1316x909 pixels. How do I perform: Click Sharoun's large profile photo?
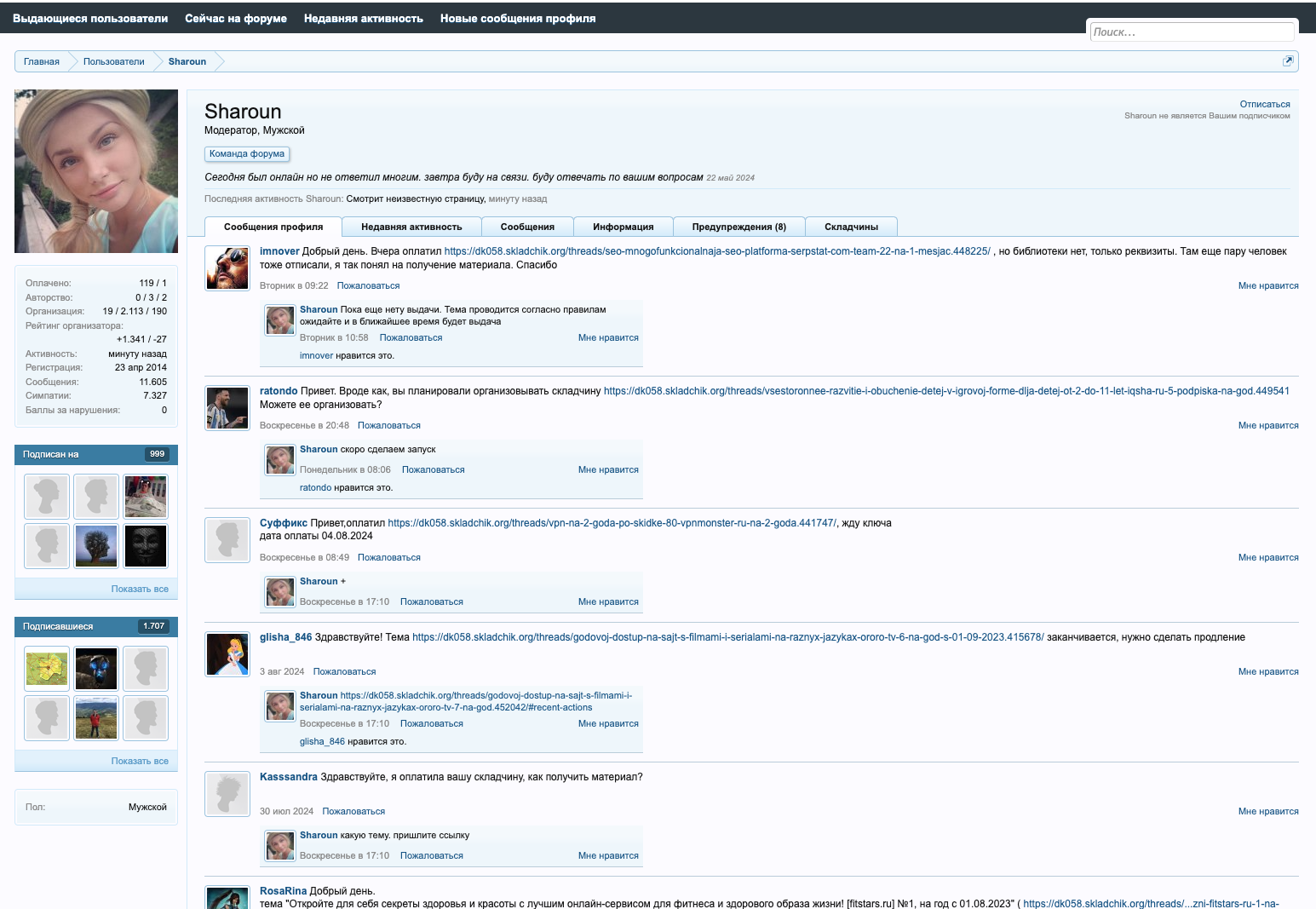pos(96,171)
